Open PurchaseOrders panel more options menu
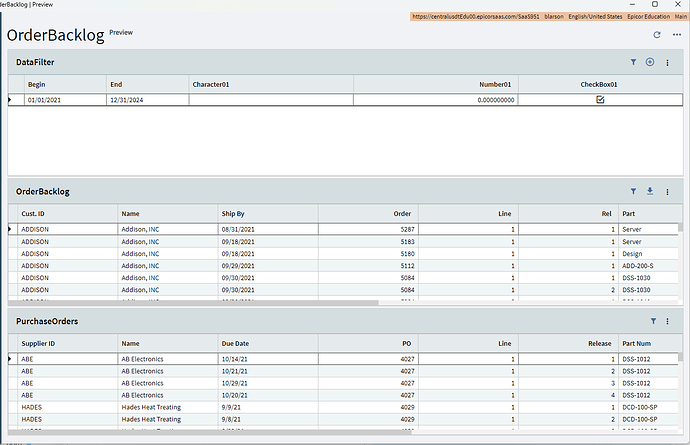This screenshot has height=445, width=690. [667, 321]
